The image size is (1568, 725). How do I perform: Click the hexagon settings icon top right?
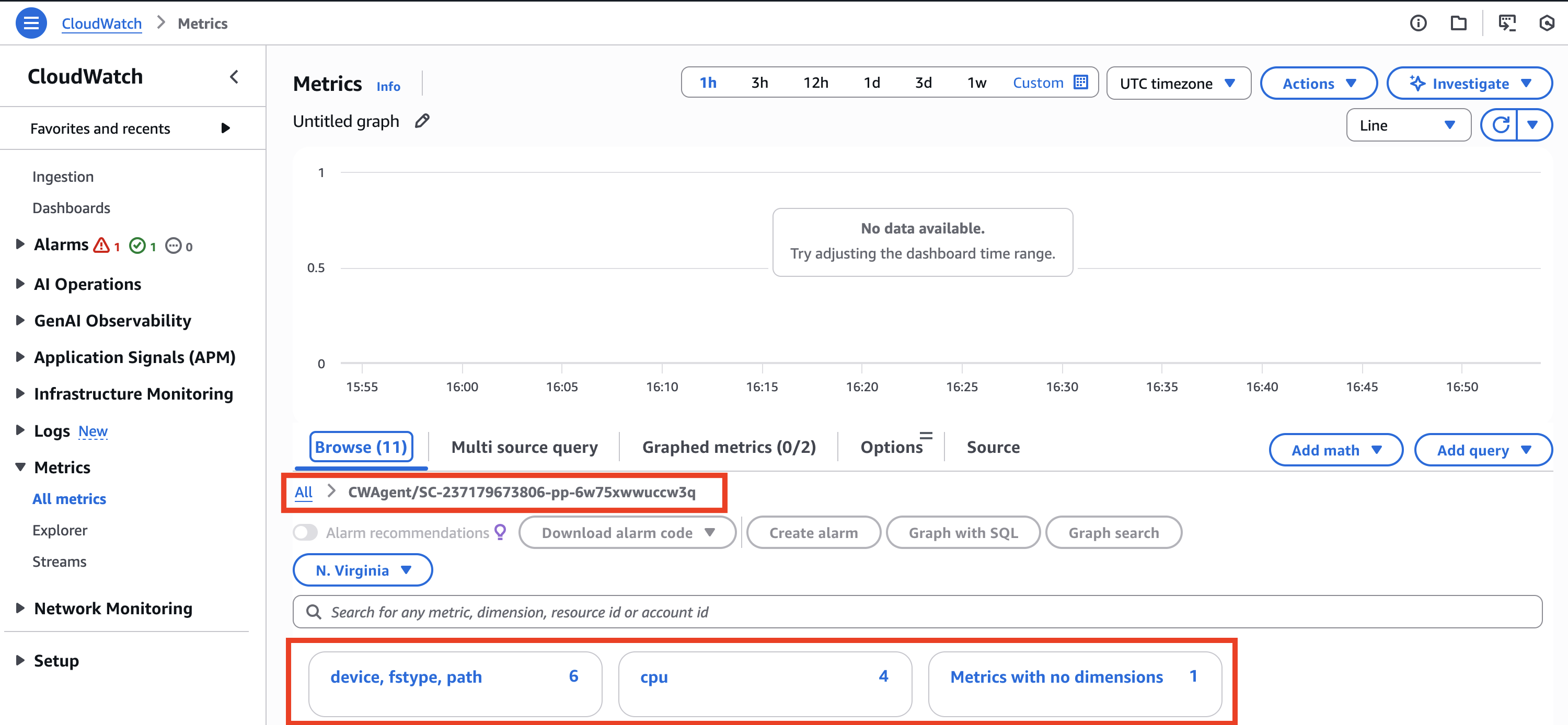coord(1546,23)
